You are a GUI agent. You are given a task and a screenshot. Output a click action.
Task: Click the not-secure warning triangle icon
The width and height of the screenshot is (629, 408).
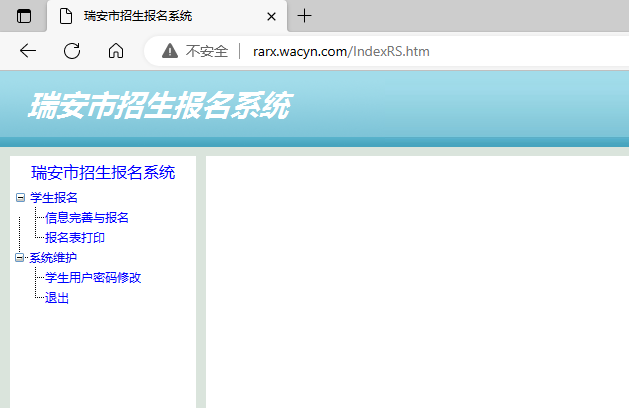[x=170, y=51]
